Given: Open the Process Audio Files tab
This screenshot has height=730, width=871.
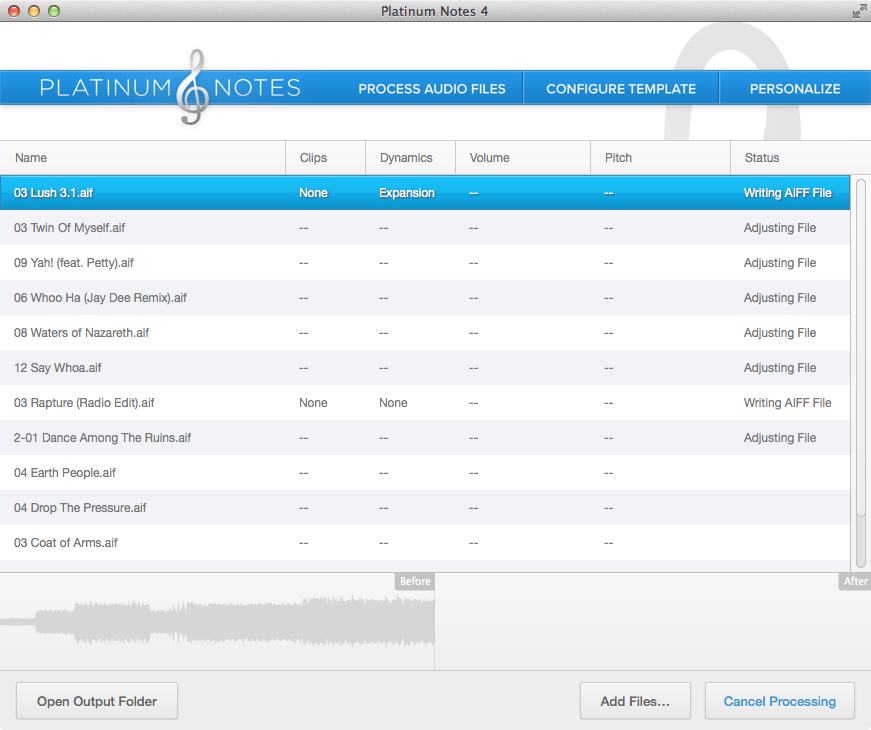Looking at the screenshot, I should pyautogui.click(x=432, y=89).
